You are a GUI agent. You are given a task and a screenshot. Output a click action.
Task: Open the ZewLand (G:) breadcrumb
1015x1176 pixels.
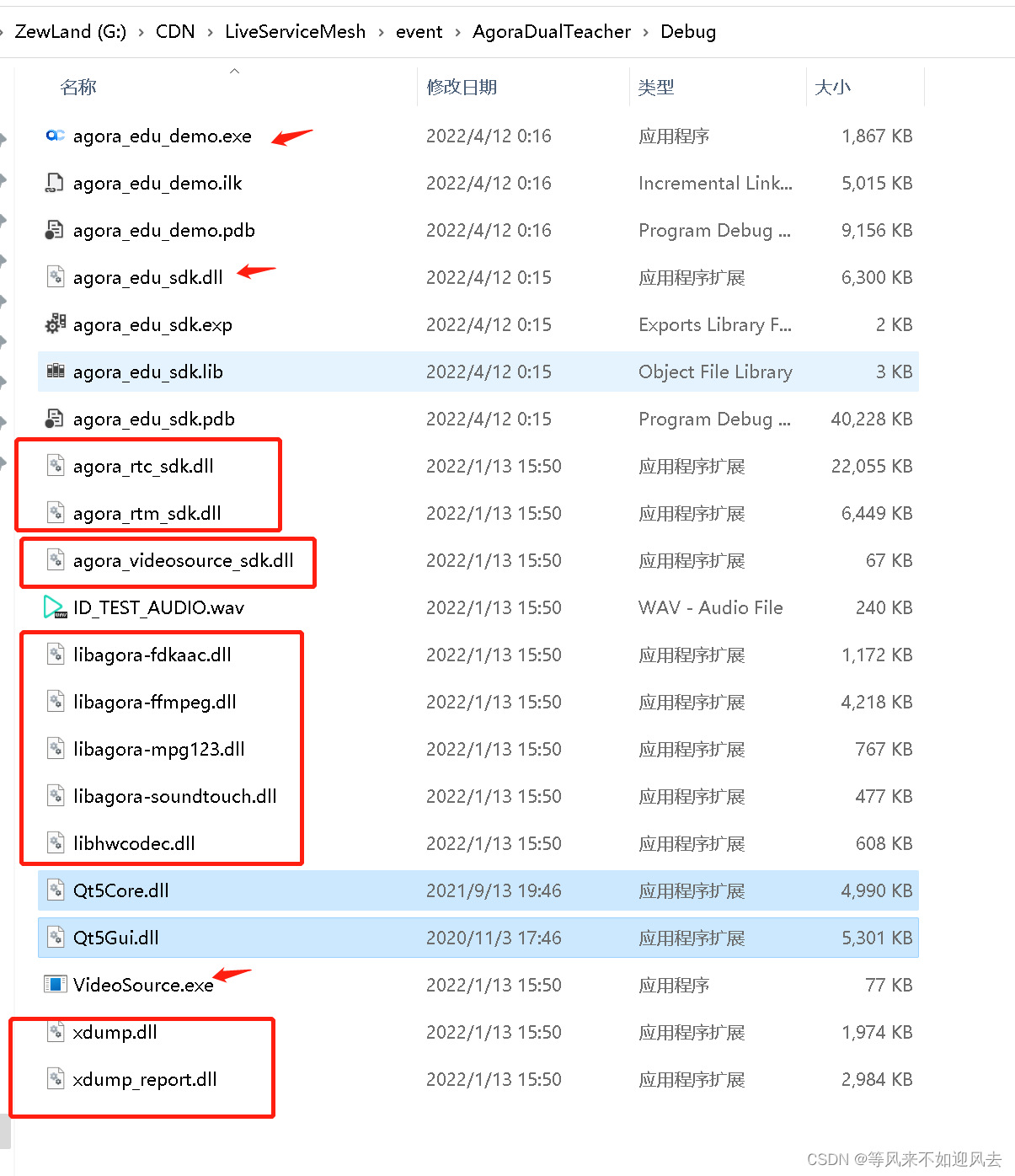click(x=71, y=32)
